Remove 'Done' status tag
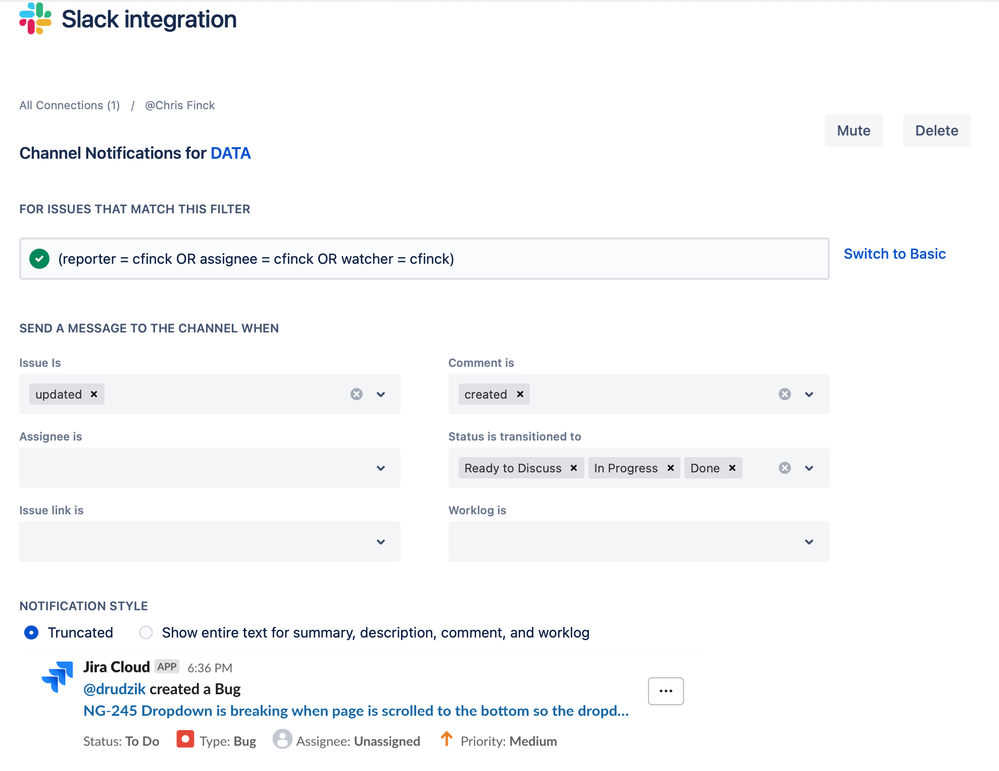This screenshot has width=999, height=771. (732, 468)
